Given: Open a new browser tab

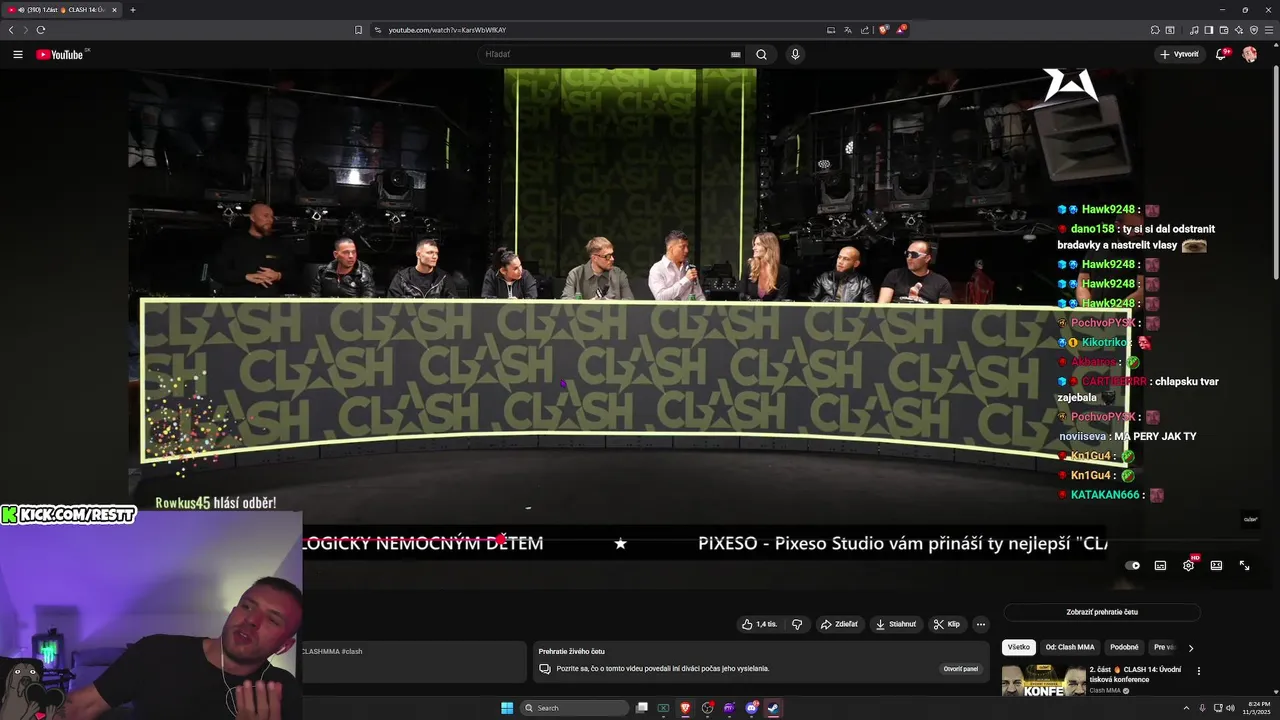Looking at the screenshot, I should point(133,10).
